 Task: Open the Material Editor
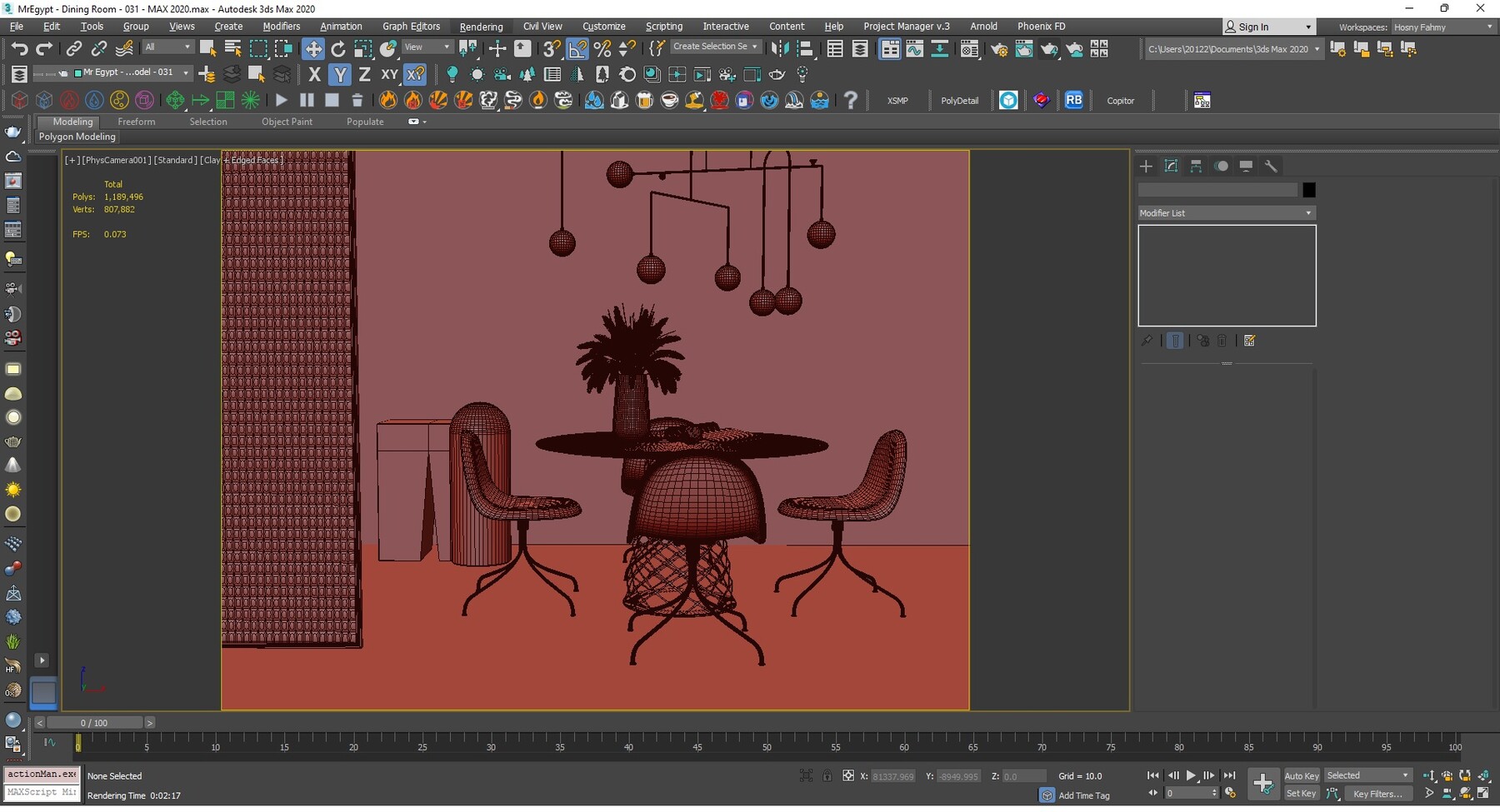(969, 48)
